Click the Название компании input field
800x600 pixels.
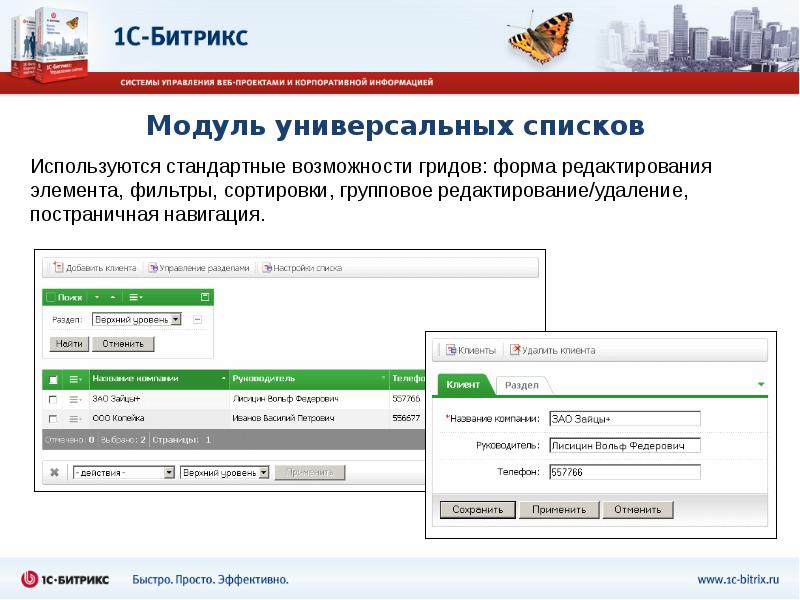click(x=625, y=419)
